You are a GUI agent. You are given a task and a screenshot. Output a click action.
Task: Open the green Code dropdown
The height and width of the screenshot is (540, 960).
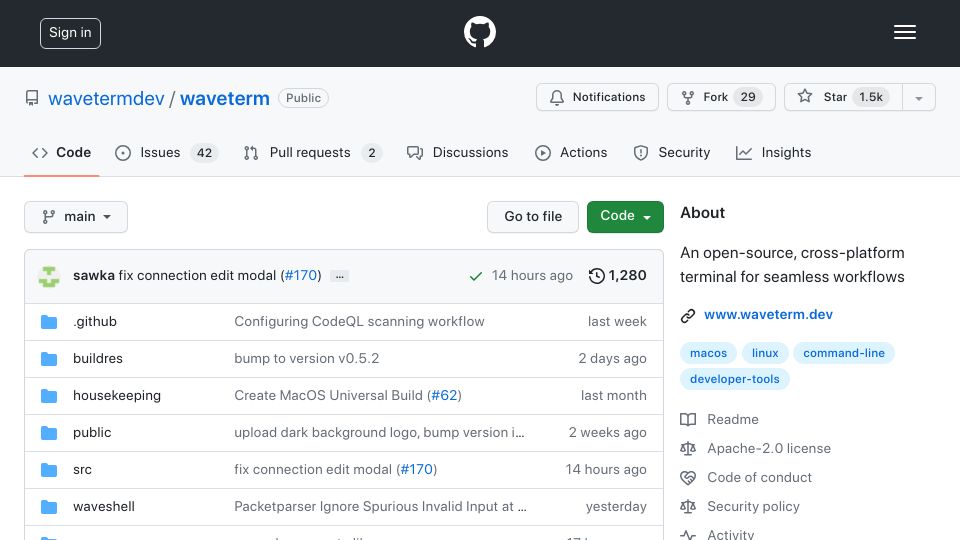coord(625,217)
